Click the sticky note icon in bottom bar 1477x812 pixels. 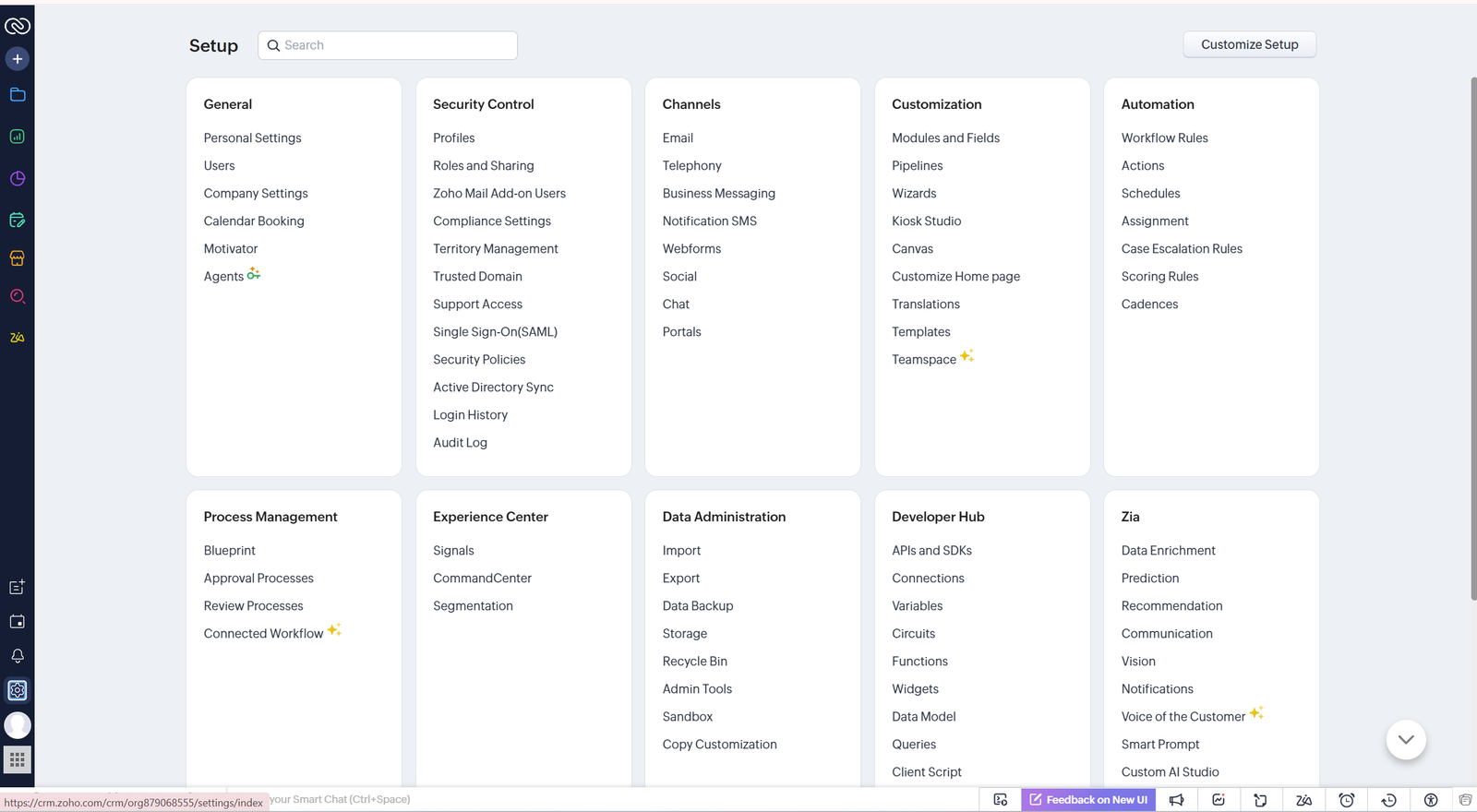pos(1260,800)
